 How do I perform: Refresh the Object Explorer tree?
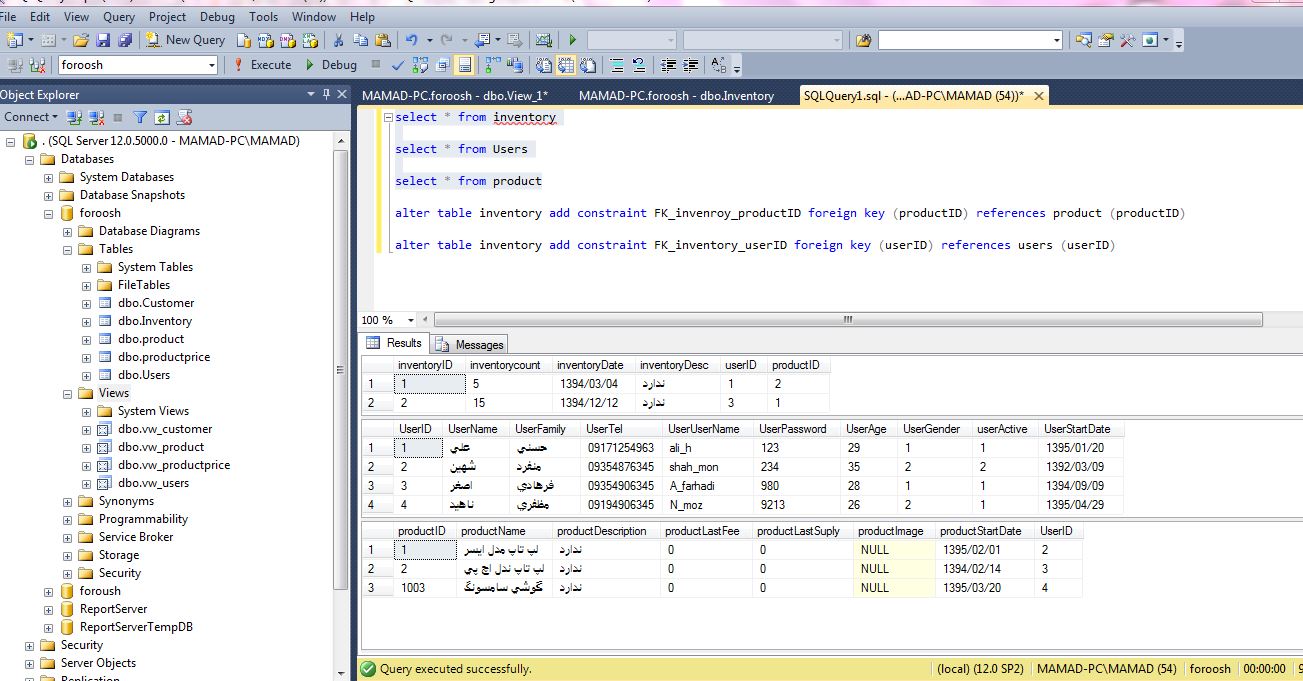click(162, 117)
